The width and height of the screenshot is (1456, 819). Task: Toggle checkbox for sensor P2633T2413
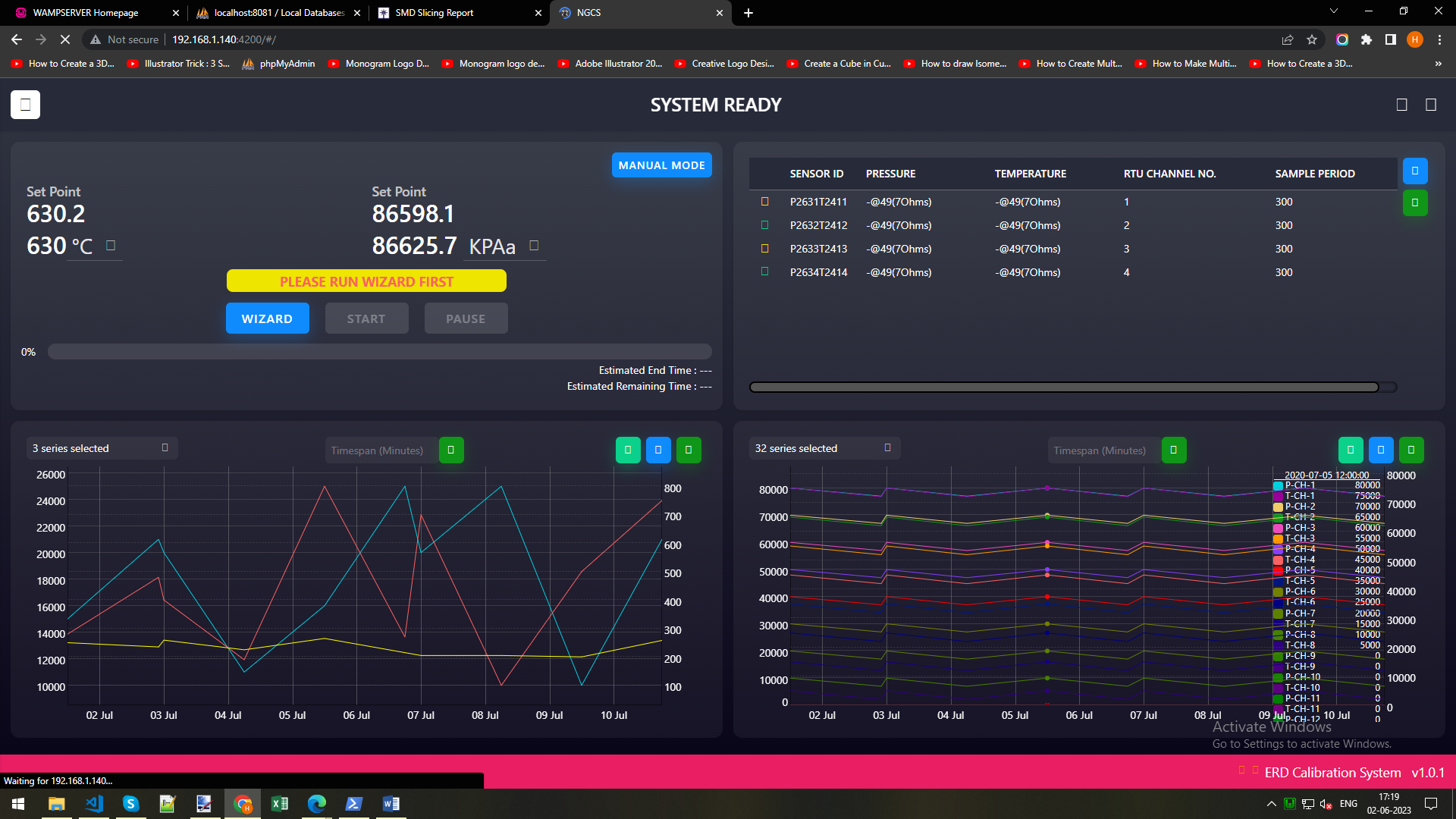tap(764, 249)
